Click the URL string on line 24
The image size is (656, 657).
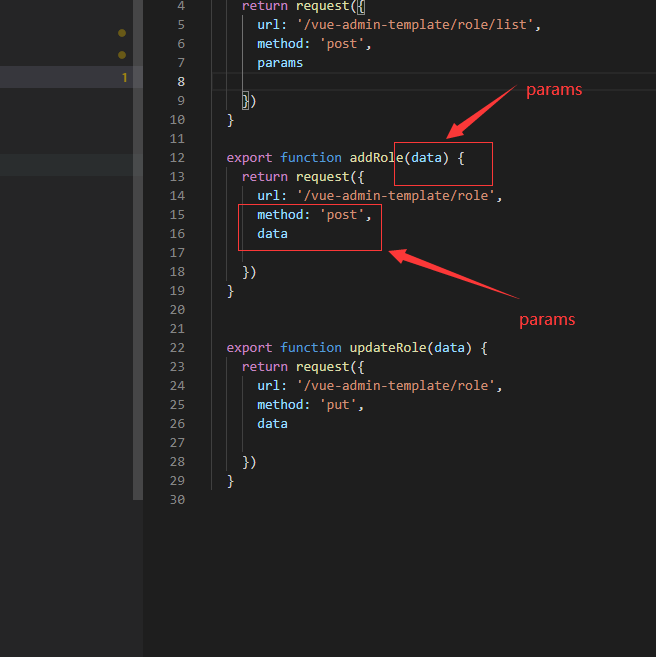396,385
